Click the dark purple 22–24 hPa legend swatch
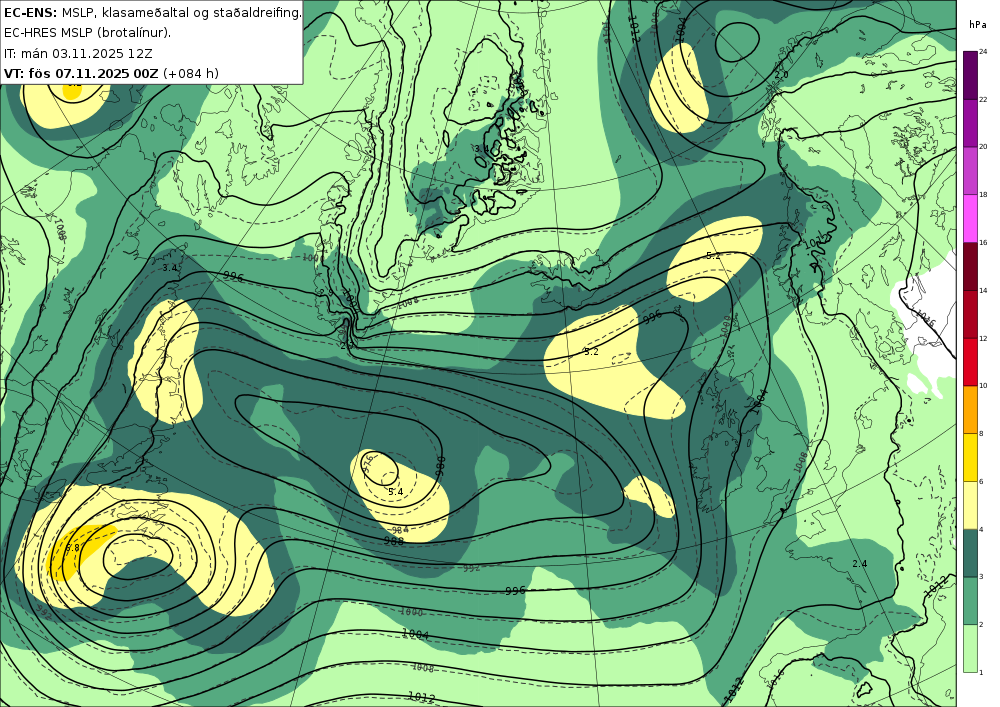Image resolution: width=1000 pixels, height=707 pixels. click(x=970, y=75)
